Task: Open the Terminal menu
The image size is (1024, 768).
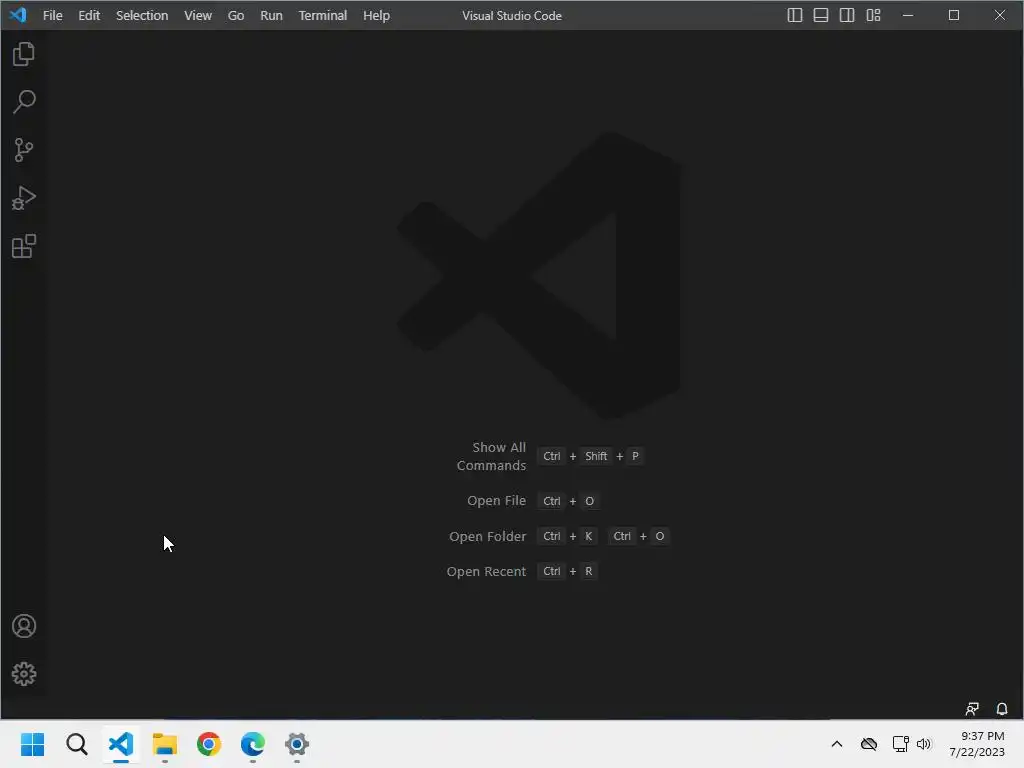Action: pos(323,16)
